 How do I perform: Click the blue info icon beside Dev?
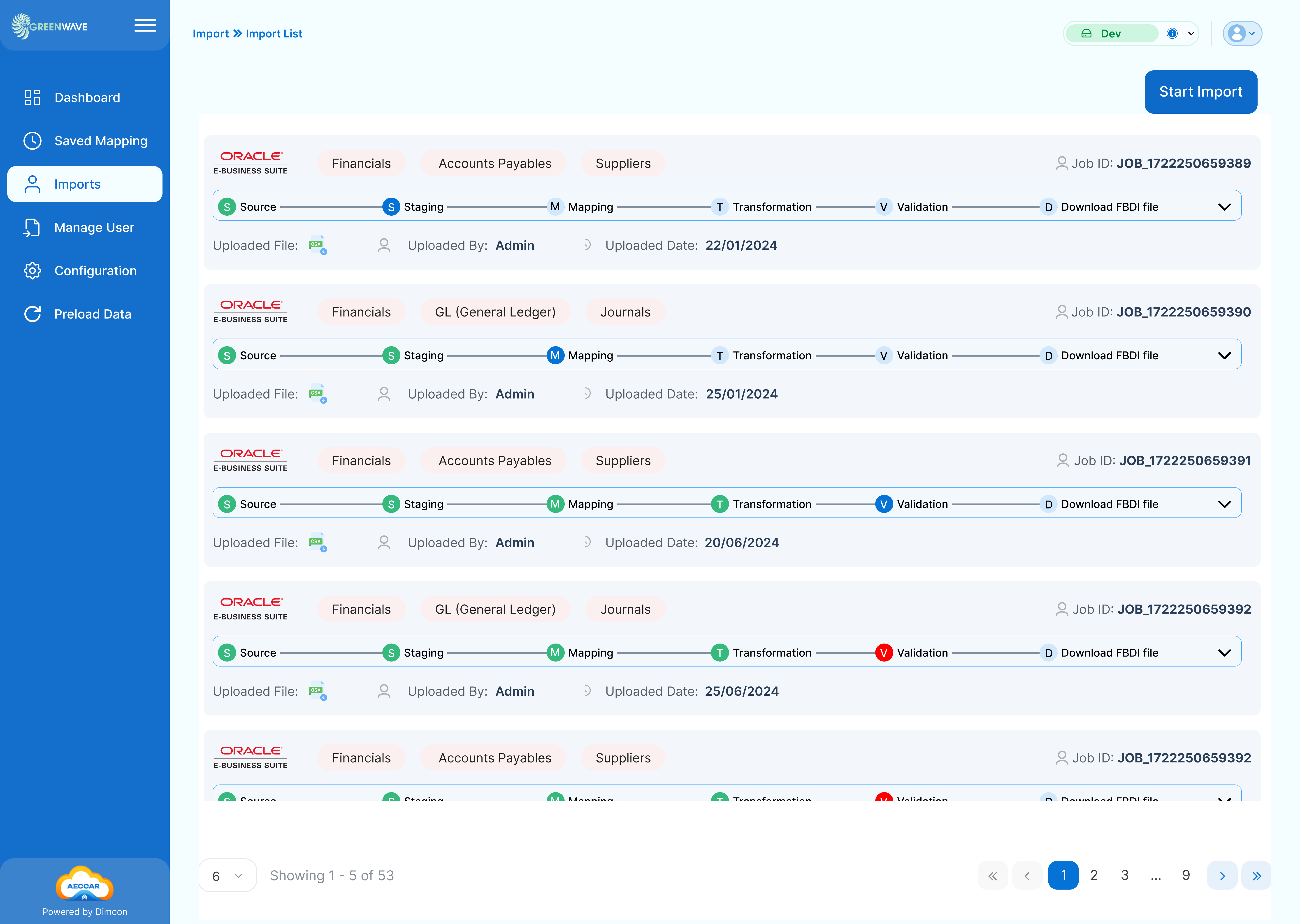1172,34
